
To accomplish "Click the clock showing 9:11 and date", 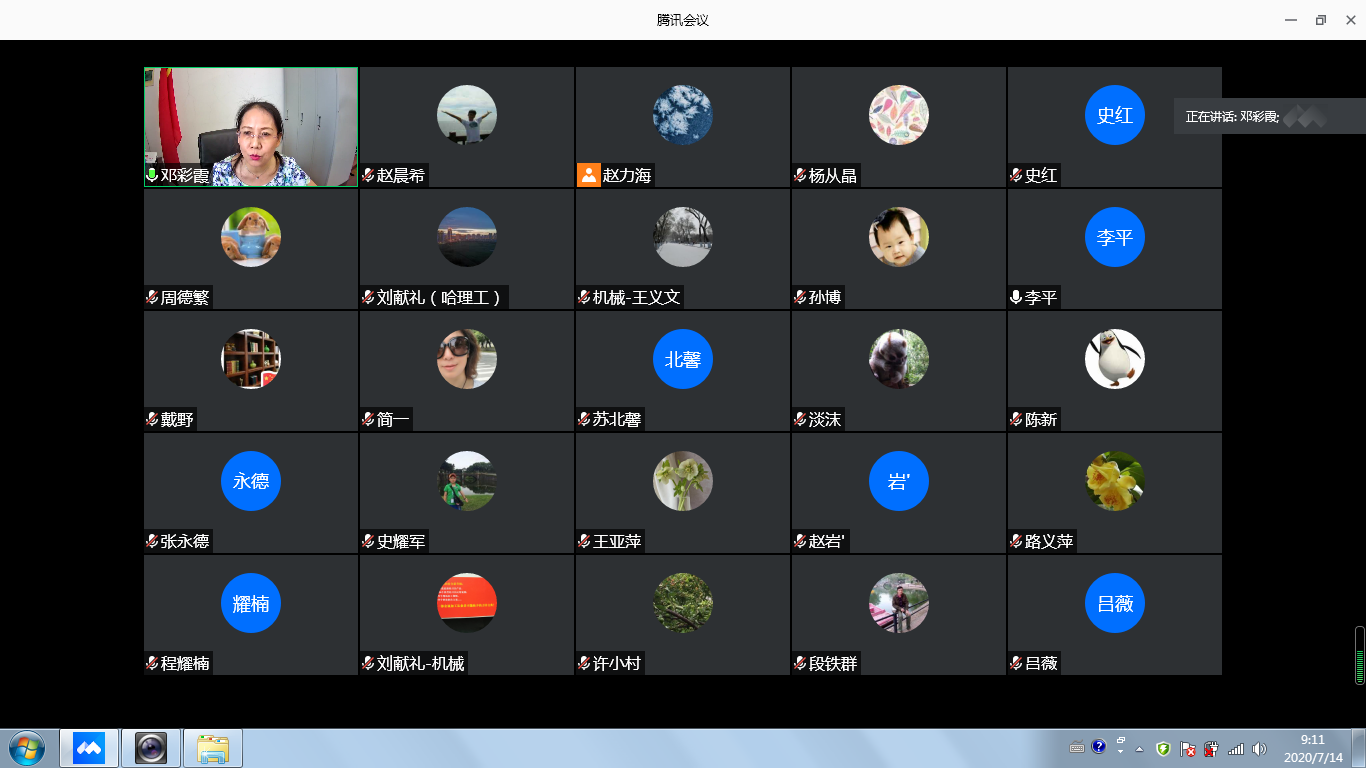I will pos(1311,748).
